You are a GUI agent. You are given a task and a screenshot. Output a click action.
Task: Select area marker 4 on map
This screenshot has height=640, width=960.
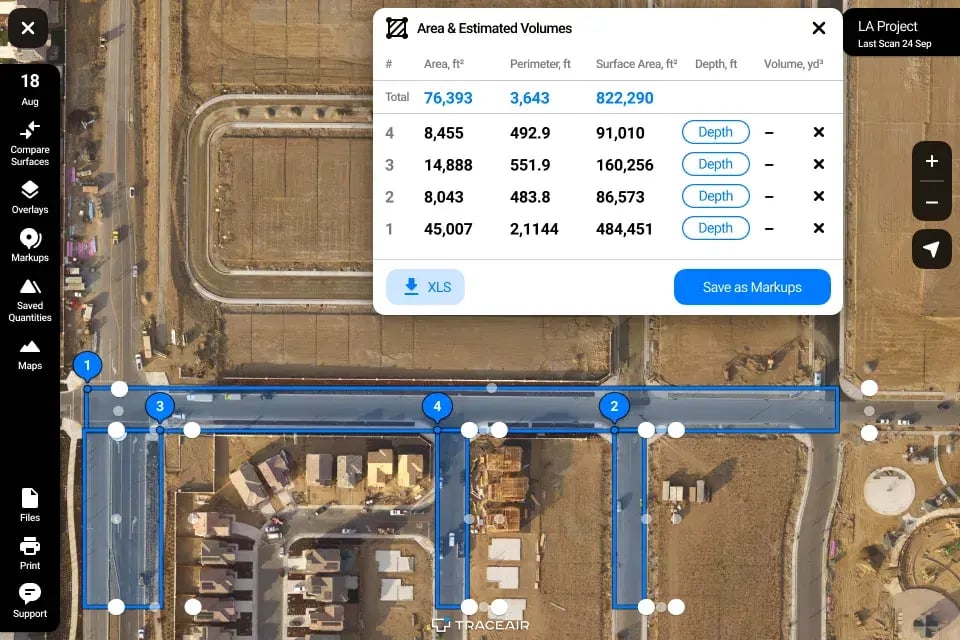[x=437, y=406]
